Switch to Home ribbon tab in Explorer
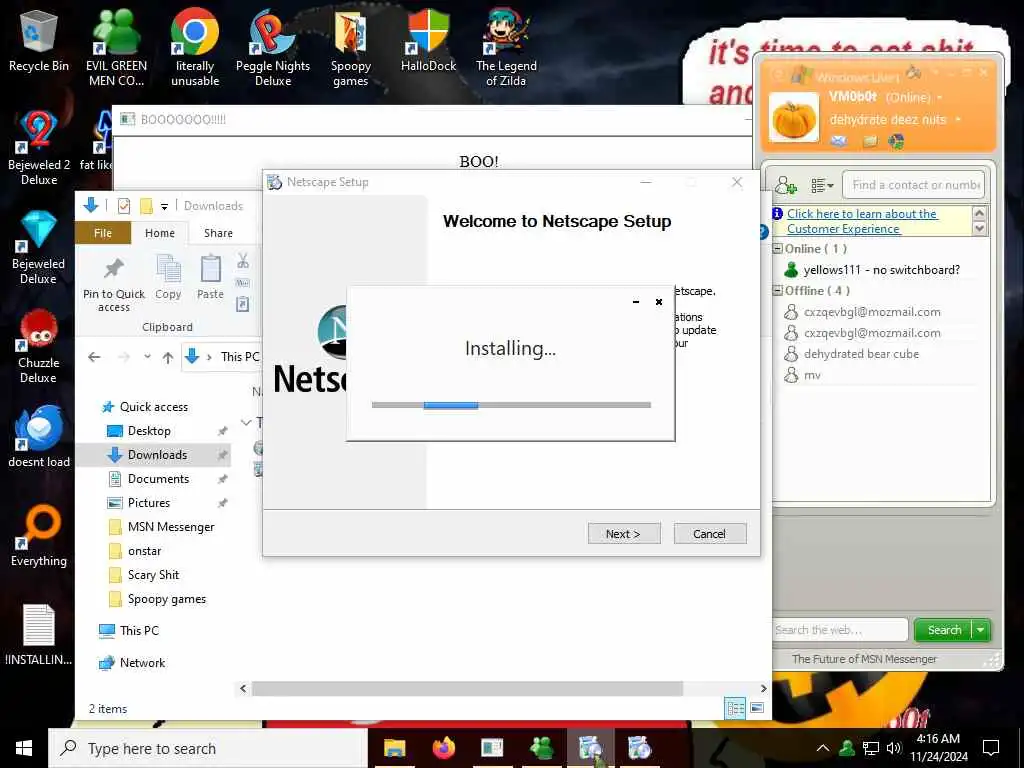This screenshot has height=768, width=1024. pyautogui.click(x=160, y=233)
